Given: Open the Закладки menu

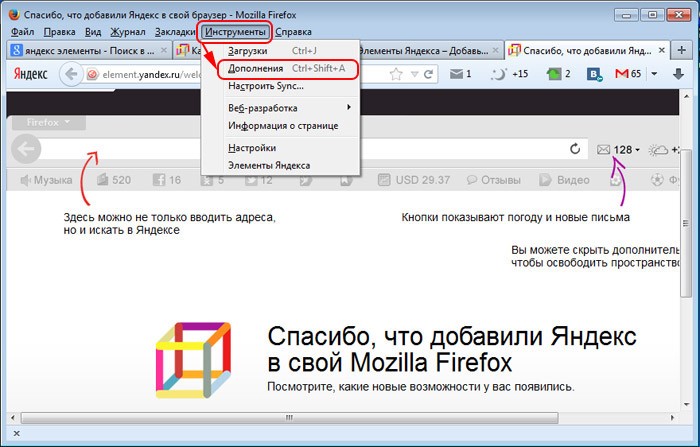Looking at the screenshot, I should pyautogui.click(x=175, y=32).
